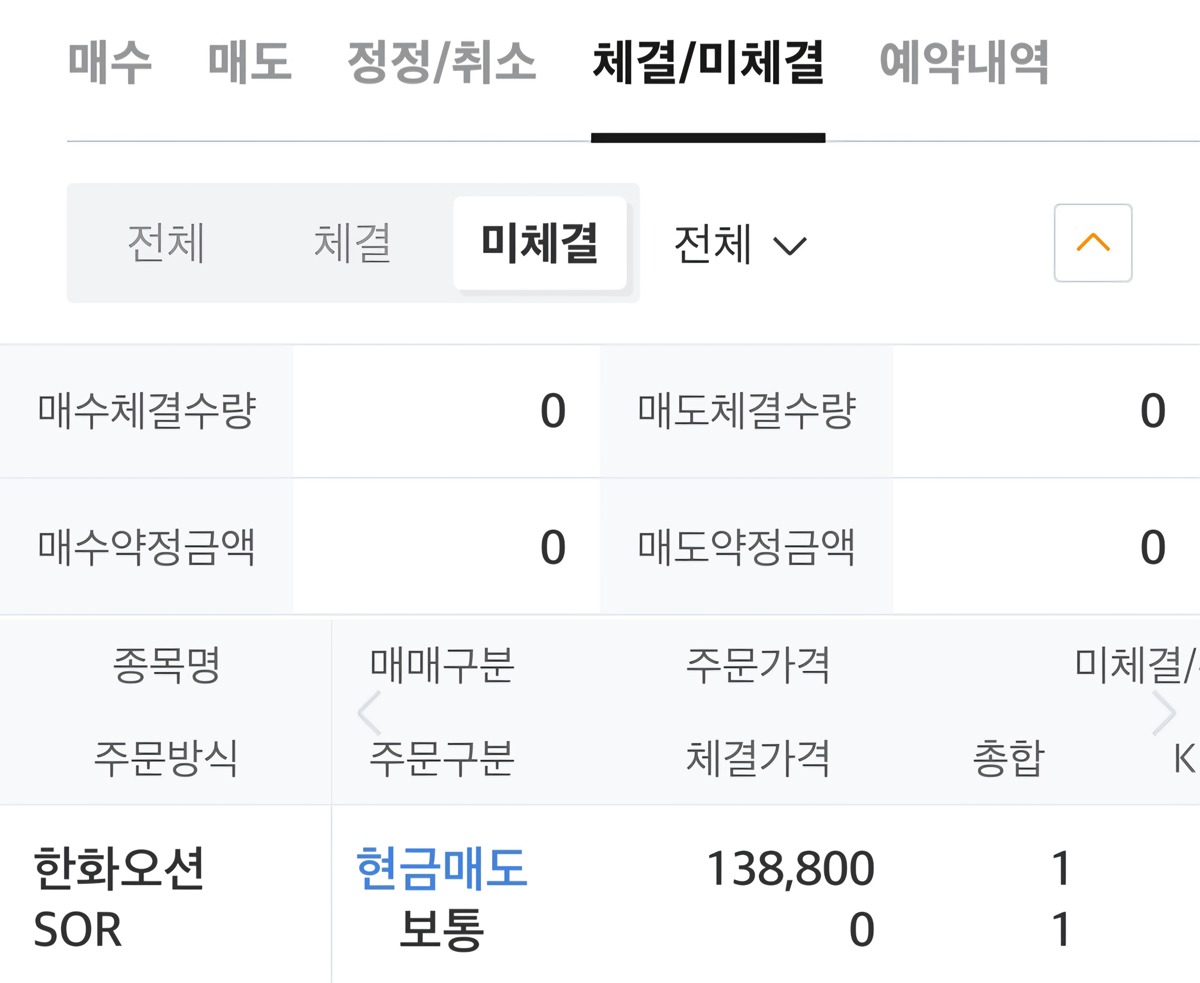Tap the 총합 column header
The width and height of the screenshot is (1200, 983).
pos(1008,759)
